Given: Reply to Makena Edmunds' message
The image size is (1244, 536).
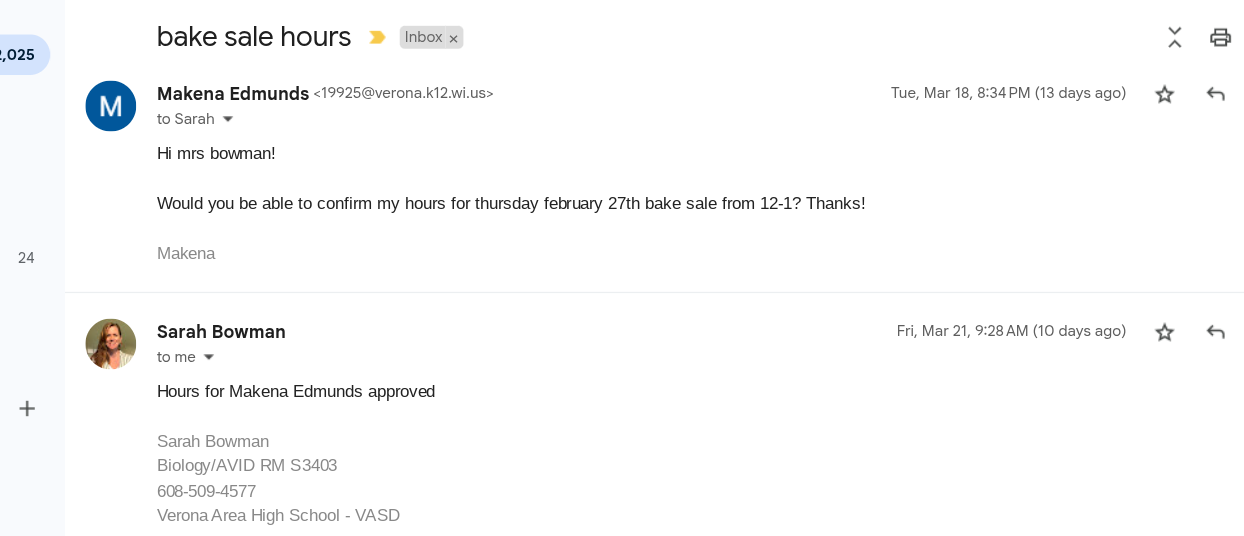Looking at the screenshot, I should (x=1216, y=94).
